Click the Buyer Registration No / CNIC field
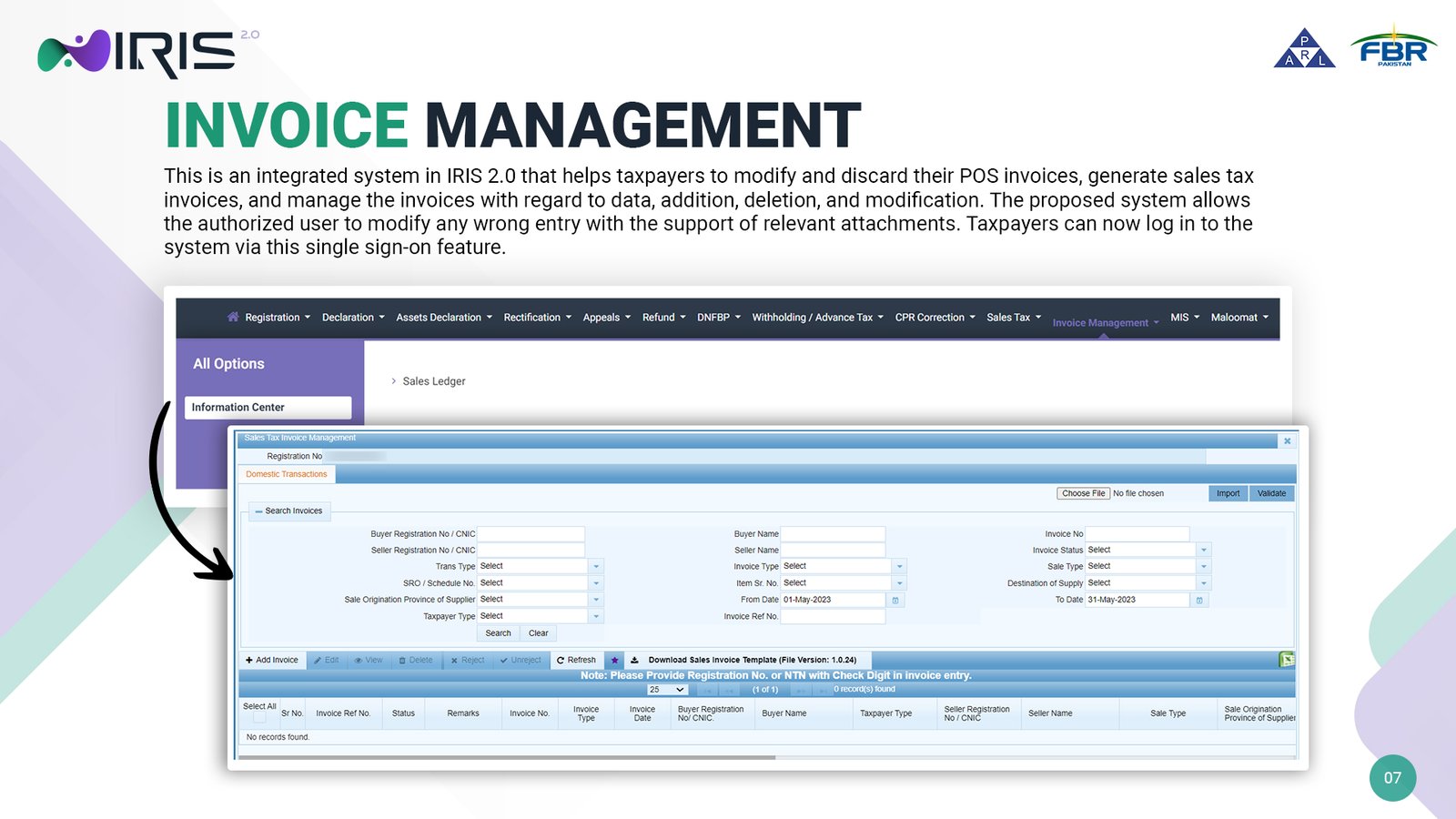Viewport: 1456px width, 819px height. [531, 534]
